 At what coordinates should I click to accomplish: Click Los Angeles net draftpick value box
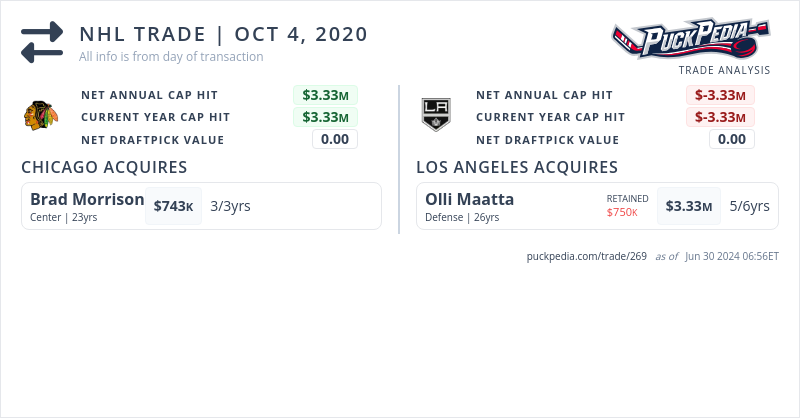[x=732, y=139]
